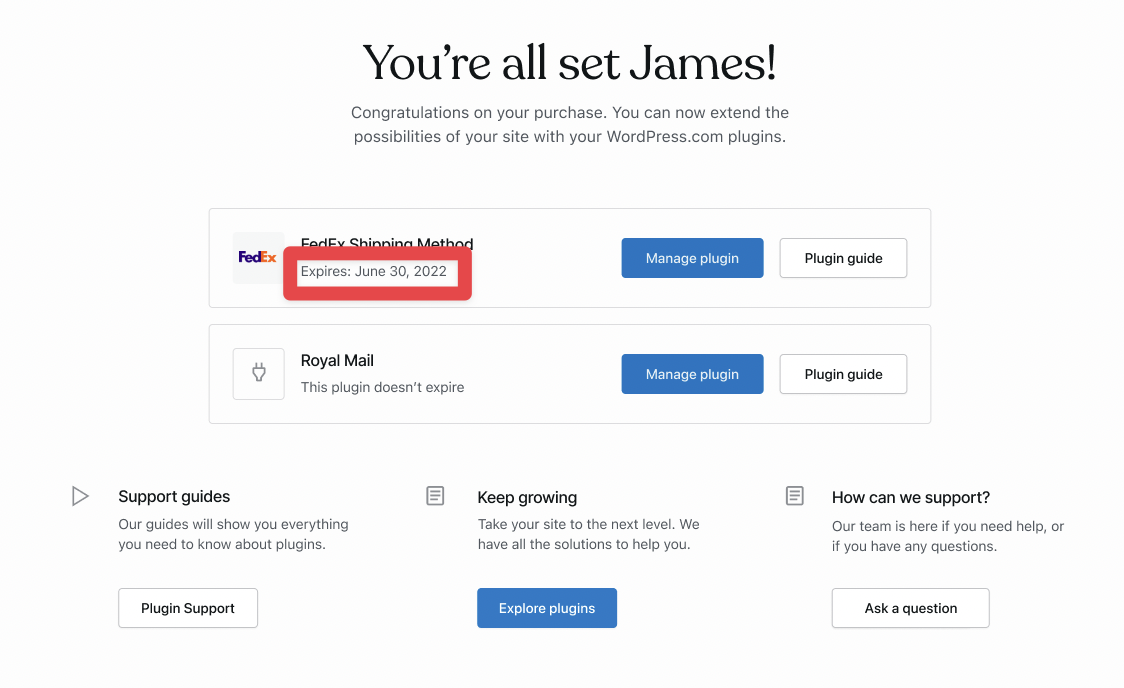
Task: Click Manage plugin for FedEx Shipping Method
Action: pyautogui.click(x=692, y=257)
